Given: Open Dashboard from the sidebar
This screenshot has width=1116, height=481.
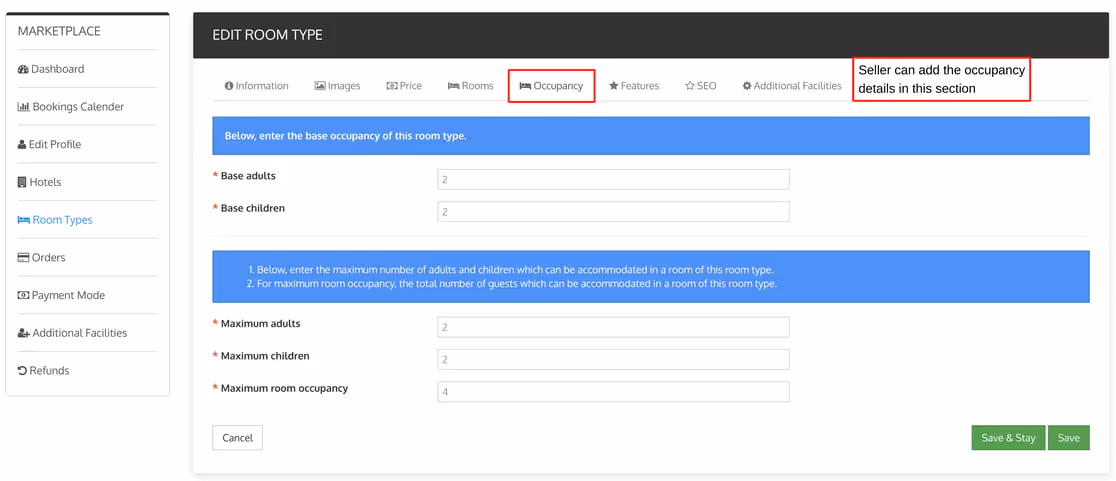Looking at the screenshot, I should pyautogui.click(x=51, y=70).
